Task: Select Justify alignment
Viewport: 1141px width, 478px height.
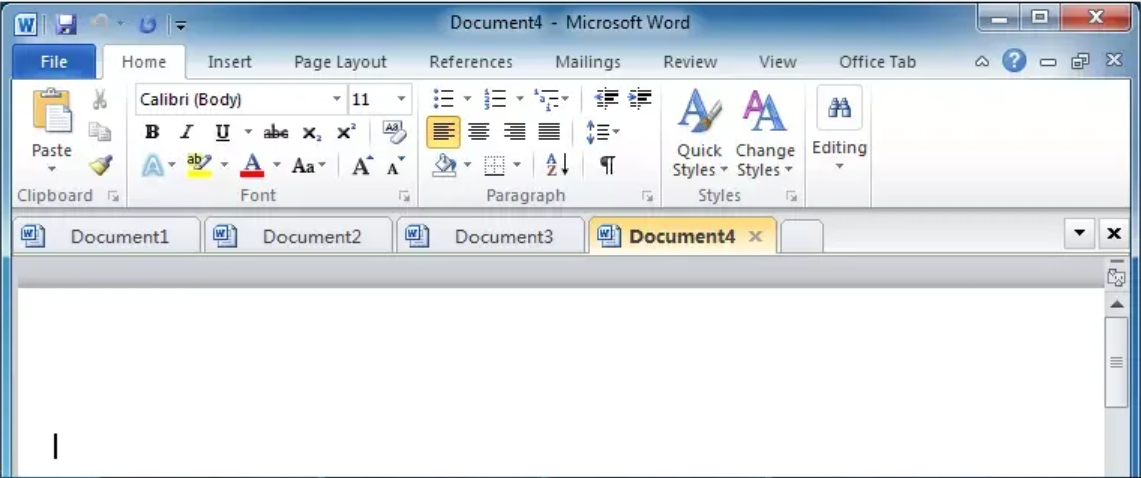Action: coord(549,132)
